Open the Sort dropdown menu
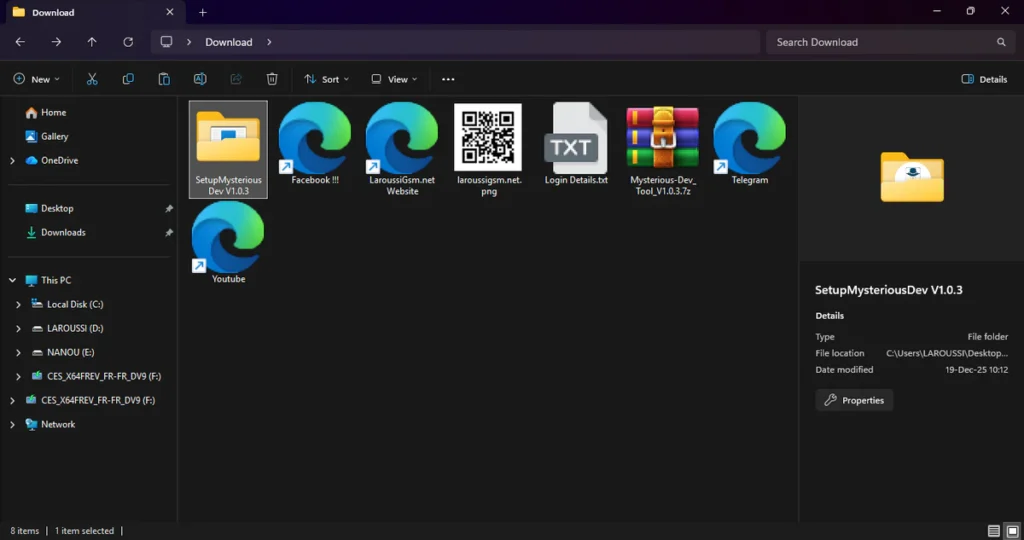 tap(327, 79)
